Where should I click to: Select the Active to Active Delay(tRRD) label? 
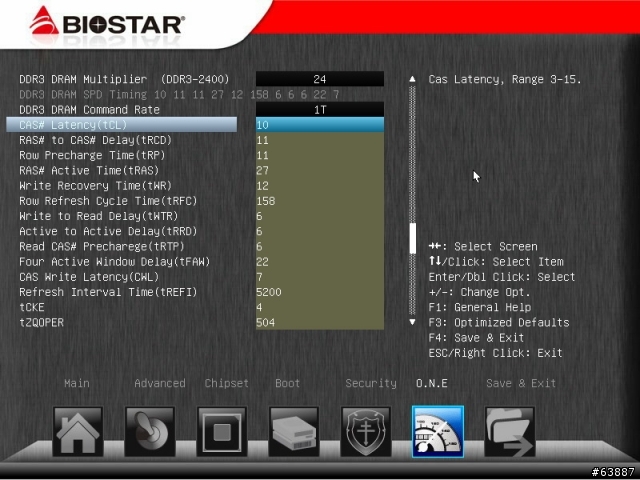coord(108,231)
